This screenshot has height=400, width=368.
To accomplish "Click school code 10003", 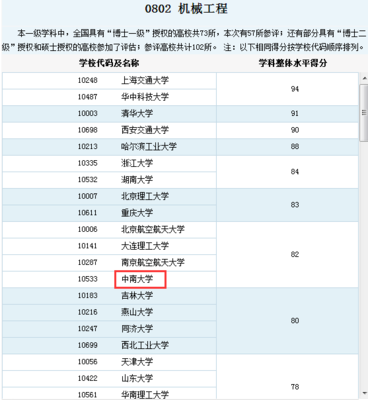I will click(88, 113).
